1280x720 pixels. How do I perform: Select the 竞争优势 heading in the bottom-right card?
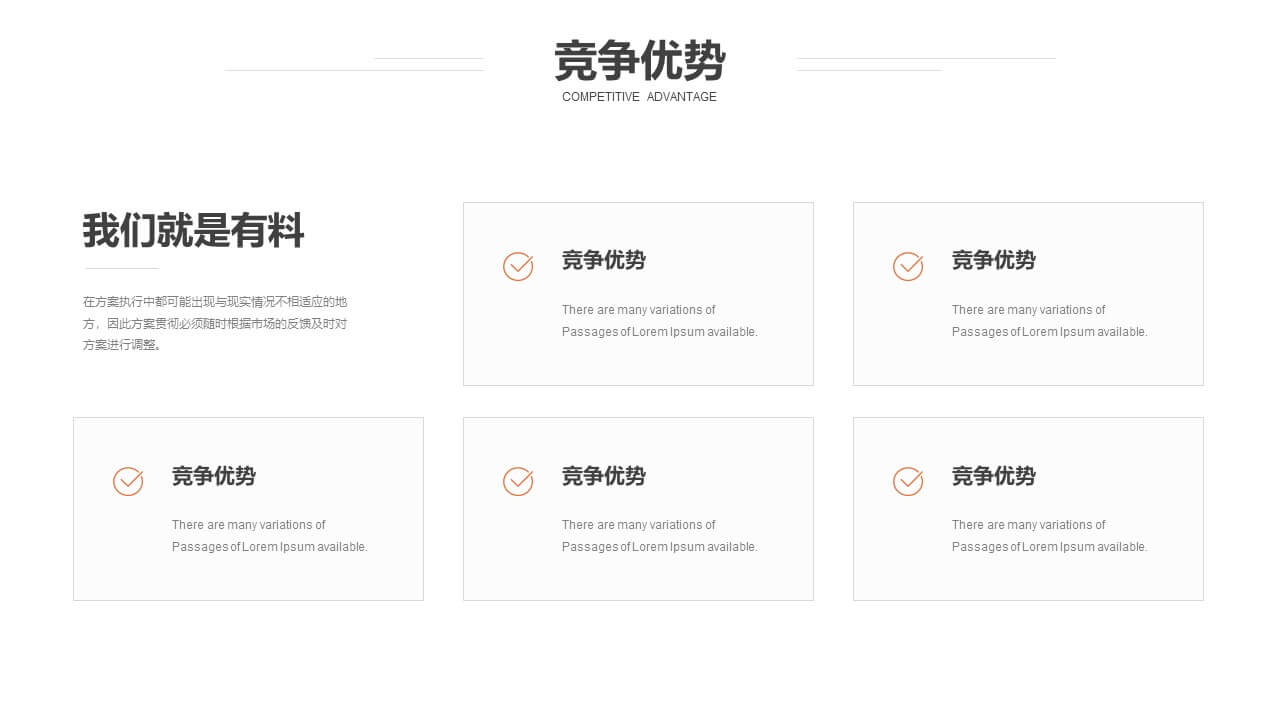(994, 476)
